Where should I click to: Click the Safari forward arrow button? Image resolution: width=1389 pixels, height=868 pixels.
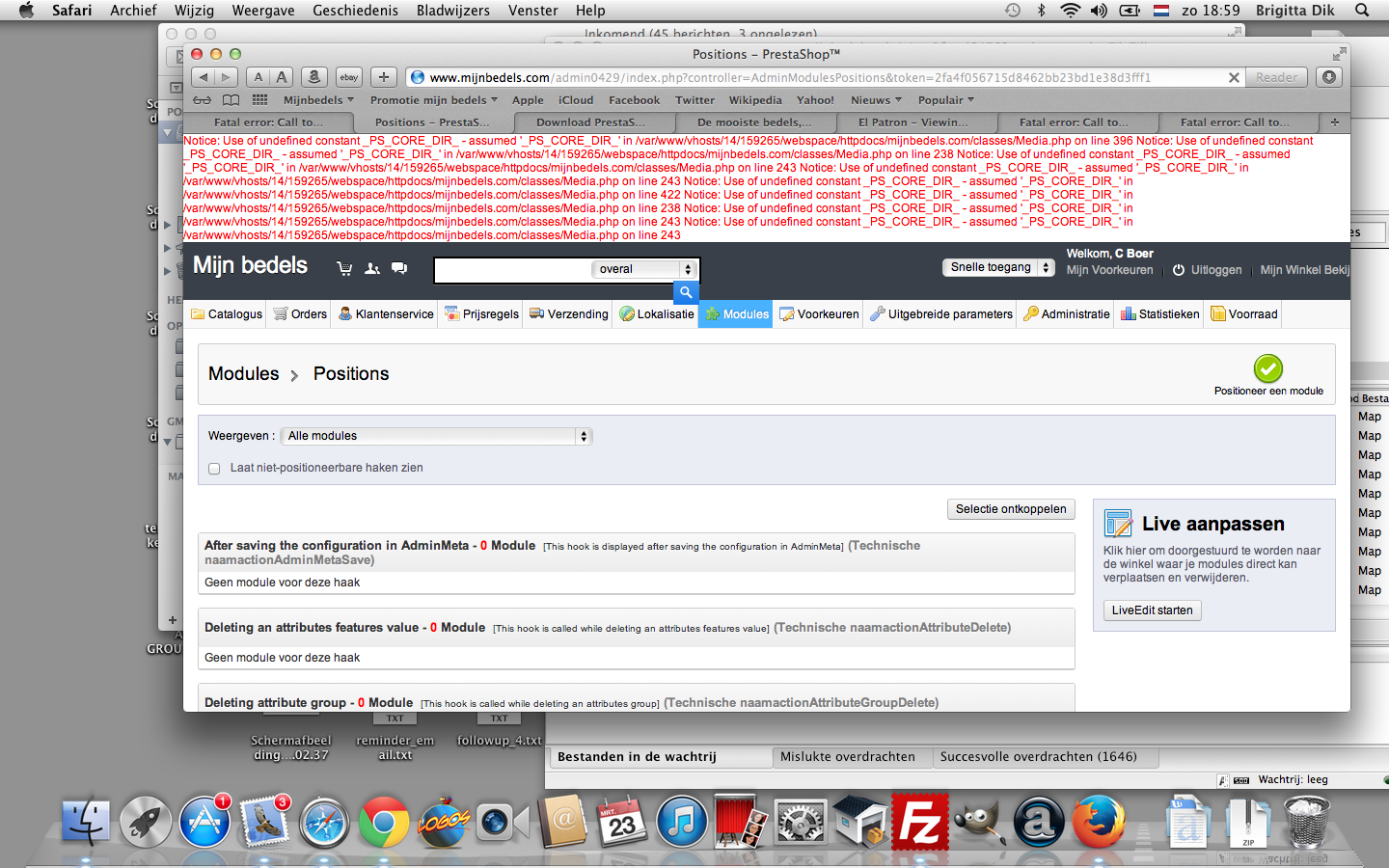(227, 77)
